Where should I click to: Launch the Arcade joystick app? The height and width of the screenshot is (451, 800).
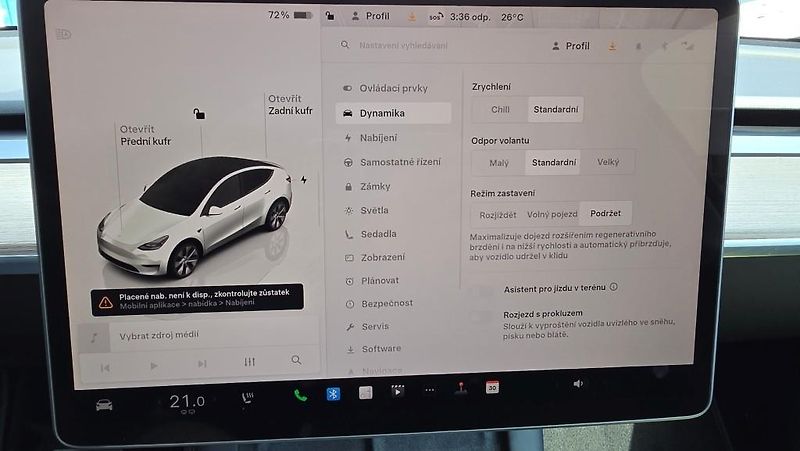click(461, 388)
